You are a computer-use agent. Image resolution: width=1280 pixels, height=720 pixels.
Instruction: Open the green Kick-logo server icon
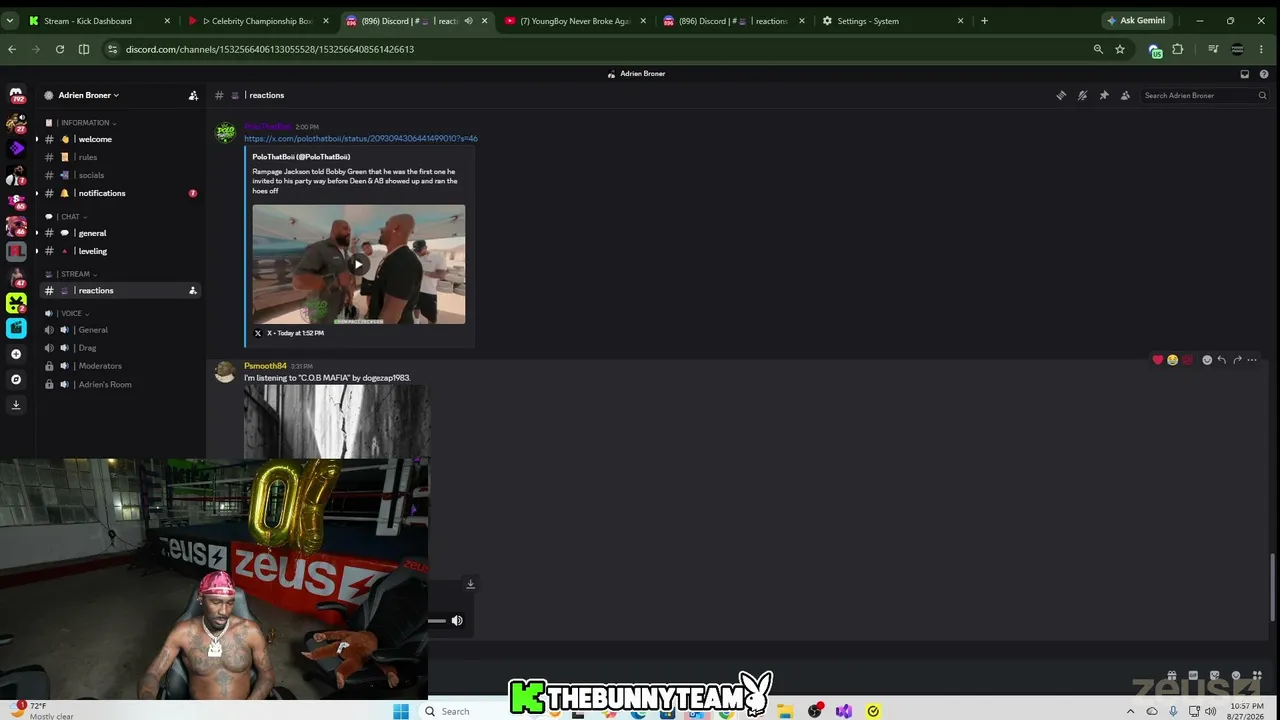[16, 302]
